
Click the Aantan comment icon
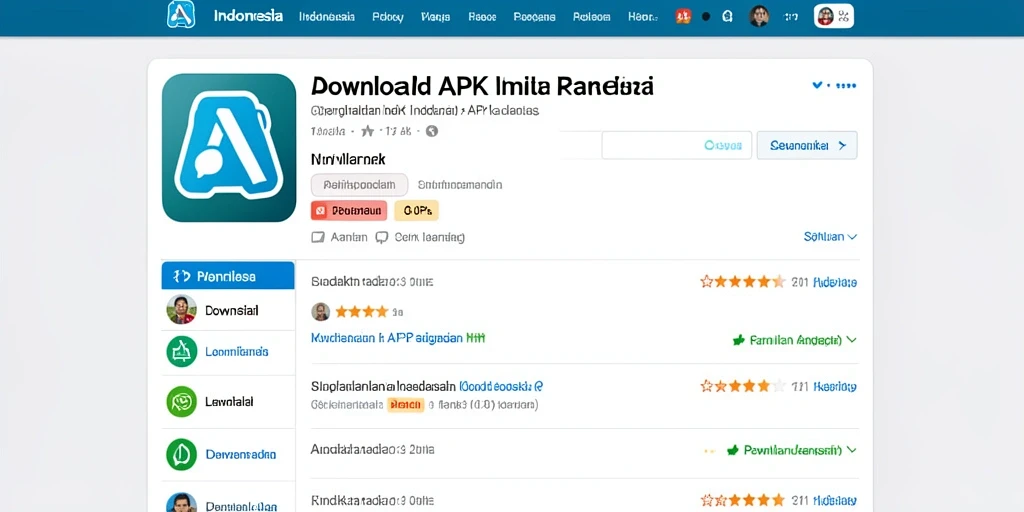pos(317,237)
